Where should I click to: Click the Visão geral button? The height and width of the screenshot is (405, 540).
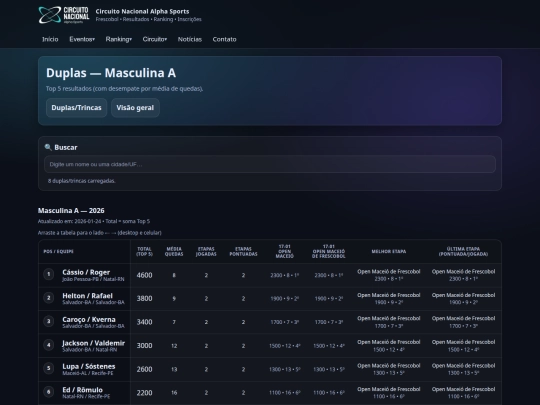tap(135, 108)
